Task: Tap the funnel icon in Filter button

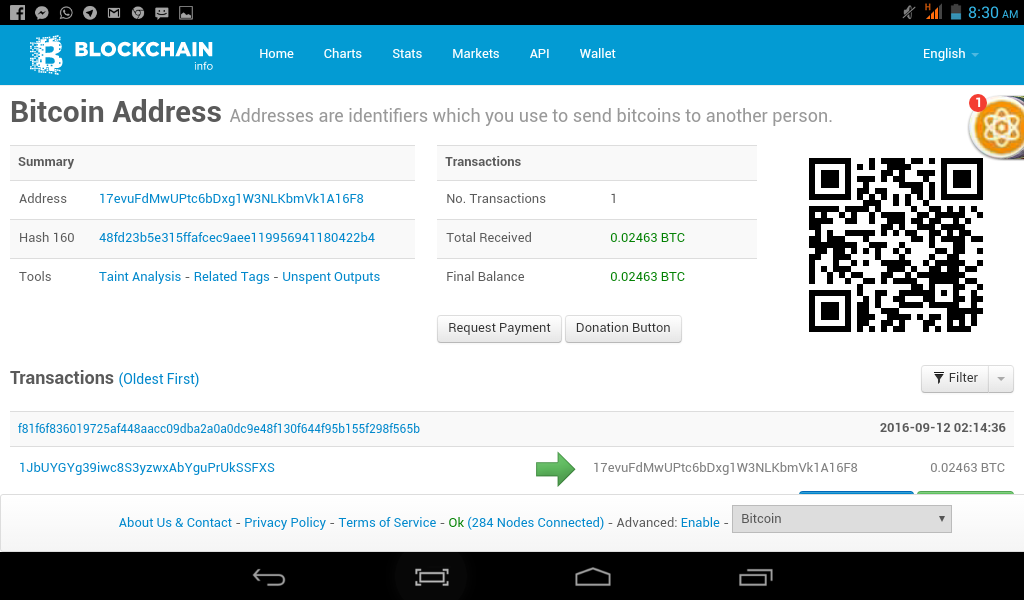Action: coord(938,378)
